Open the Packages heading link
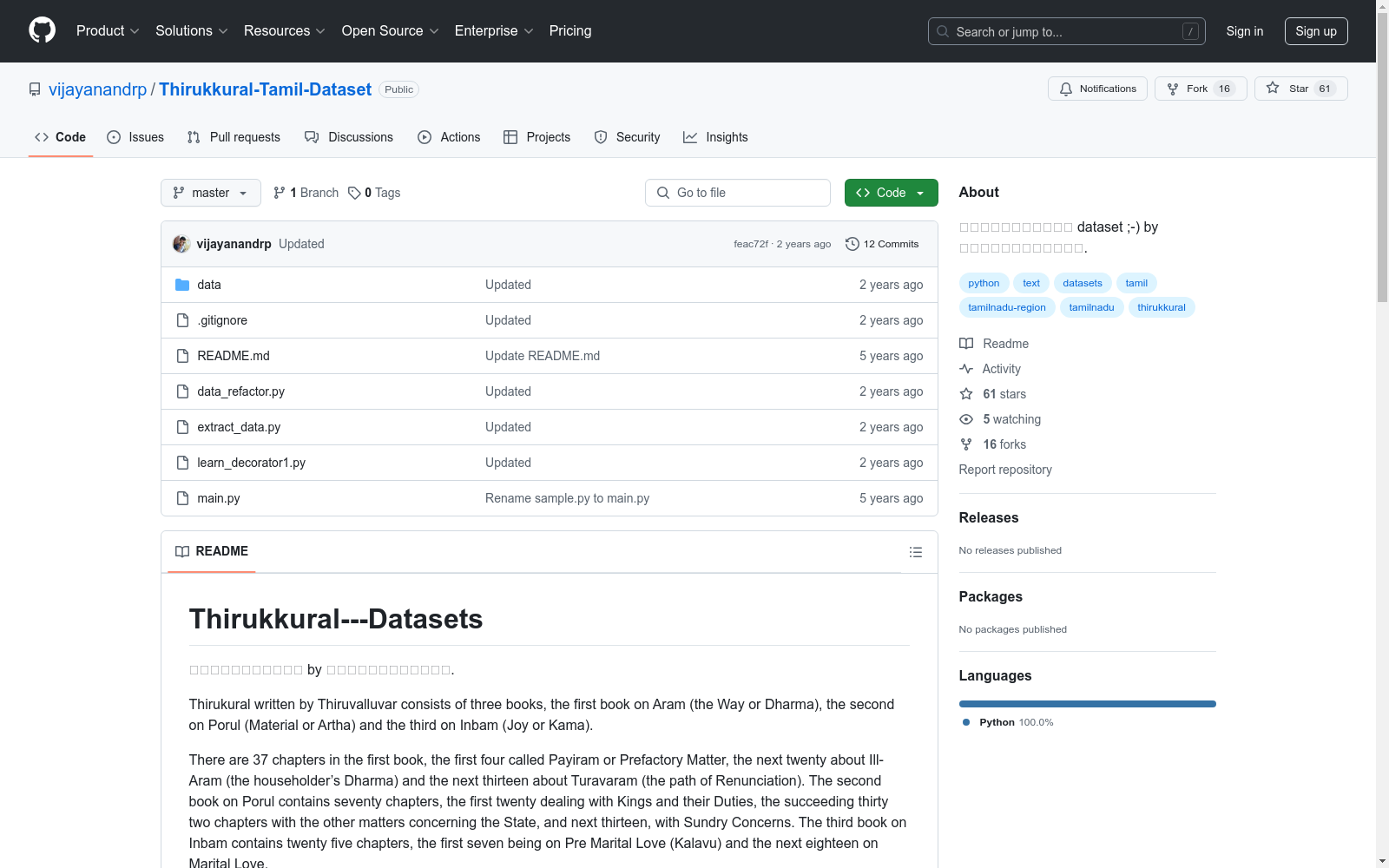The image size is (1389, 868). coord(991,596)
